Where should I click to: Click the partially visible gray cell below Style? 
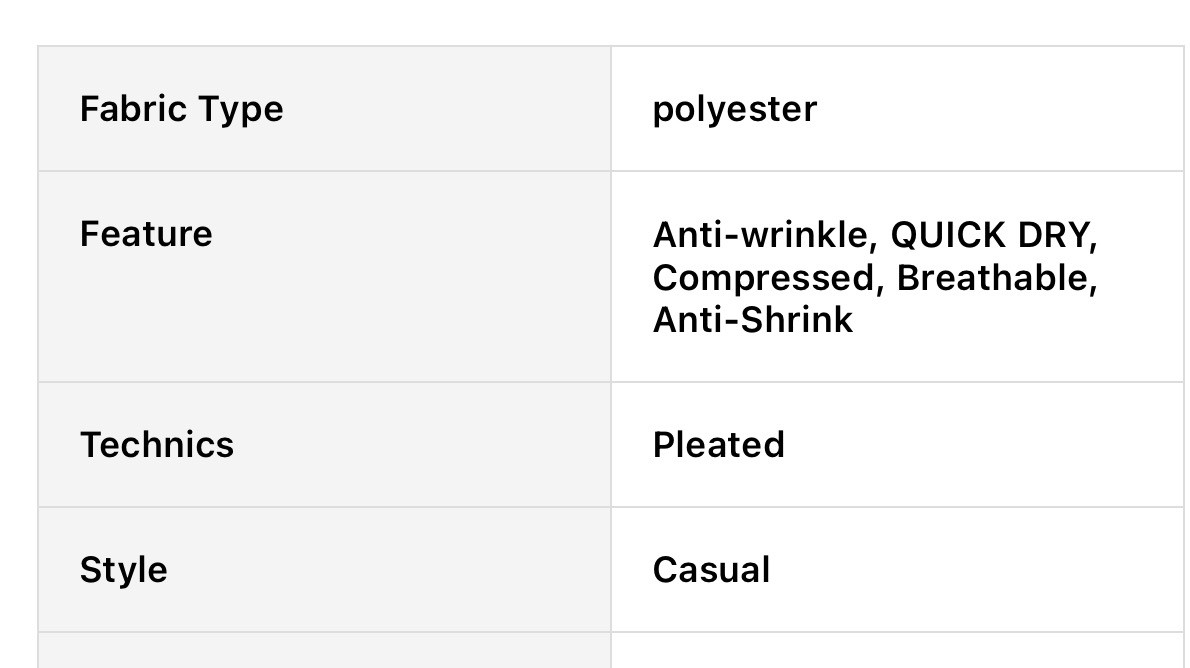(x=324, y=651)
